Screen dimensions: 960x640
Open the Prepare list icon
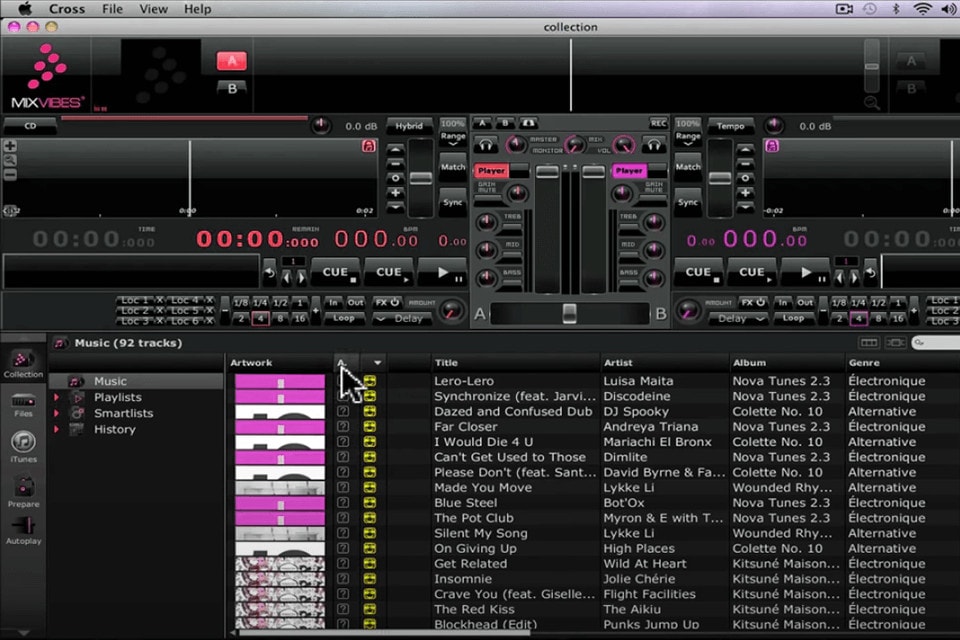click(23, 492)
